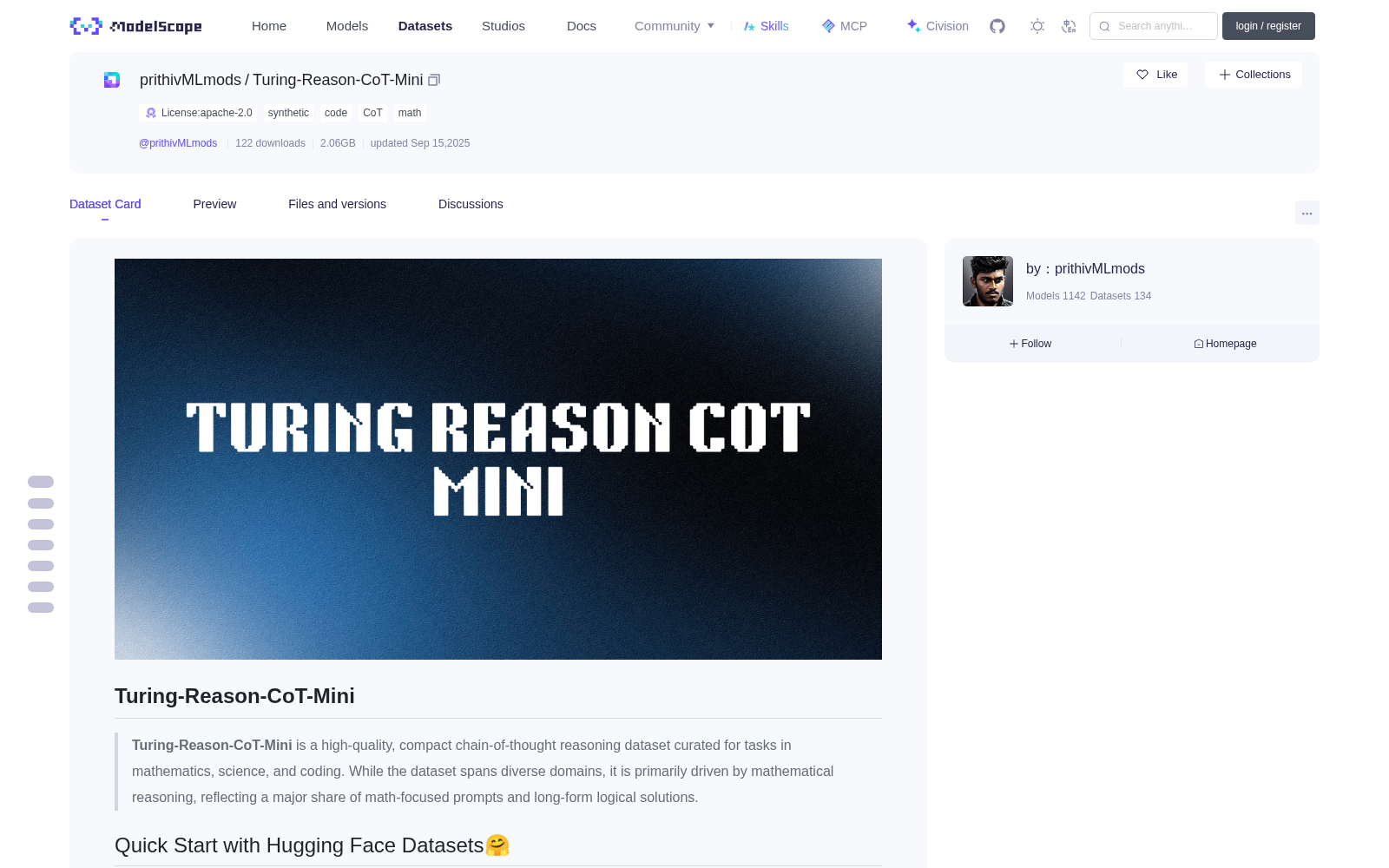Click the 'updated Sep 15,2025' text
This screenshot has width=1389, height=868.
pyautogui.click(x=420, y=143)
